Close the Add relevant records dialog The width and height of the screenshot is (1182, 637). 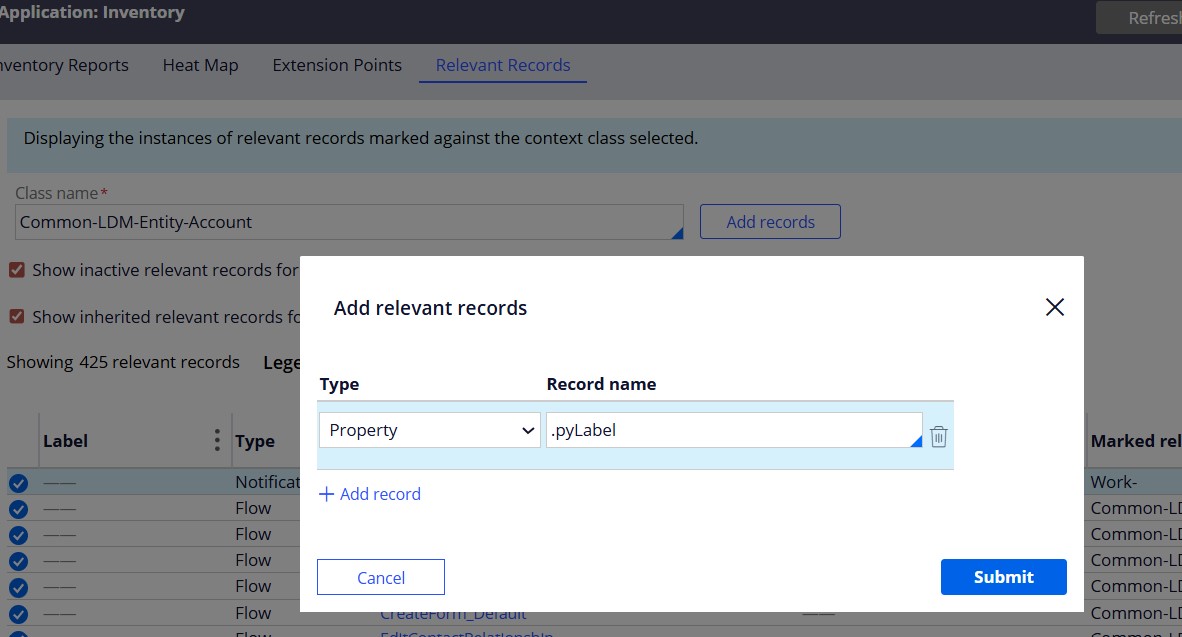click(x=1054, y=307)
